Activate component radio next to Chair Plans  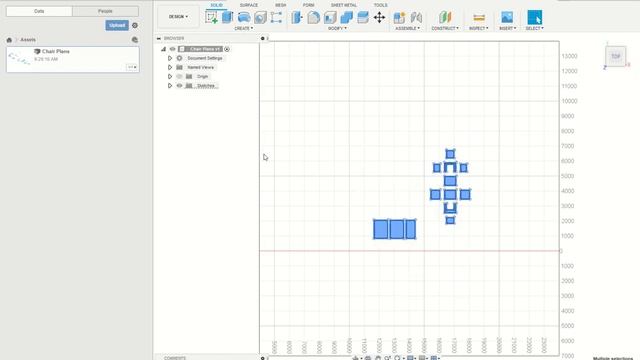(227, 49)
